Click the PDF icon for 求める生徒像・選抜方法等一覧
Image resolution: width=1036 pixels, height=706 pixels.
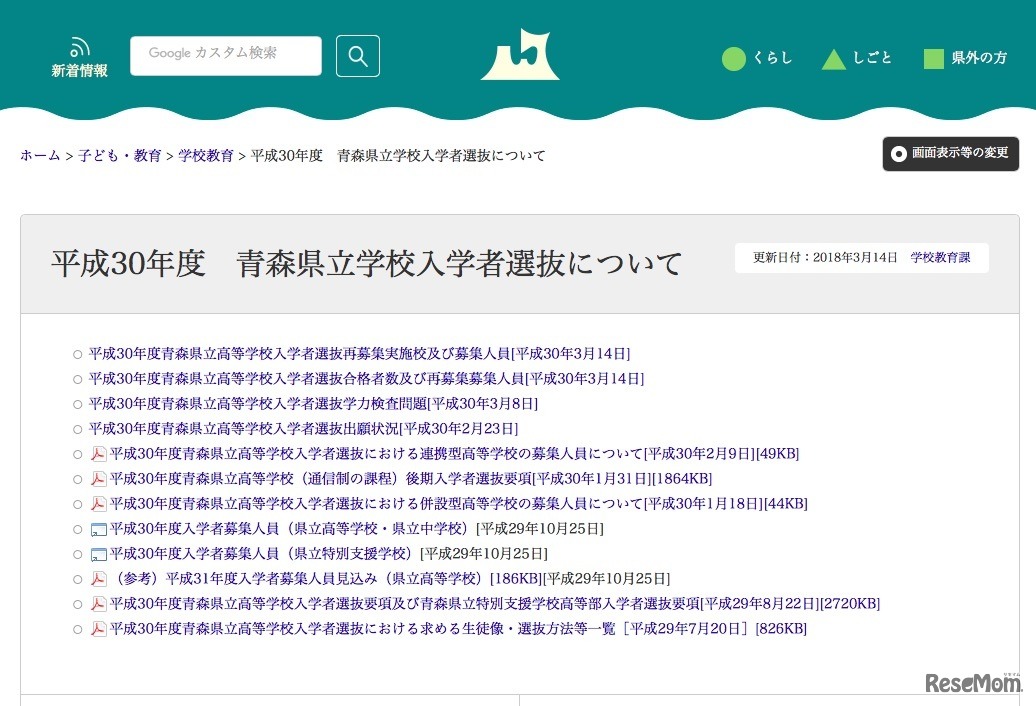[96, 628]
